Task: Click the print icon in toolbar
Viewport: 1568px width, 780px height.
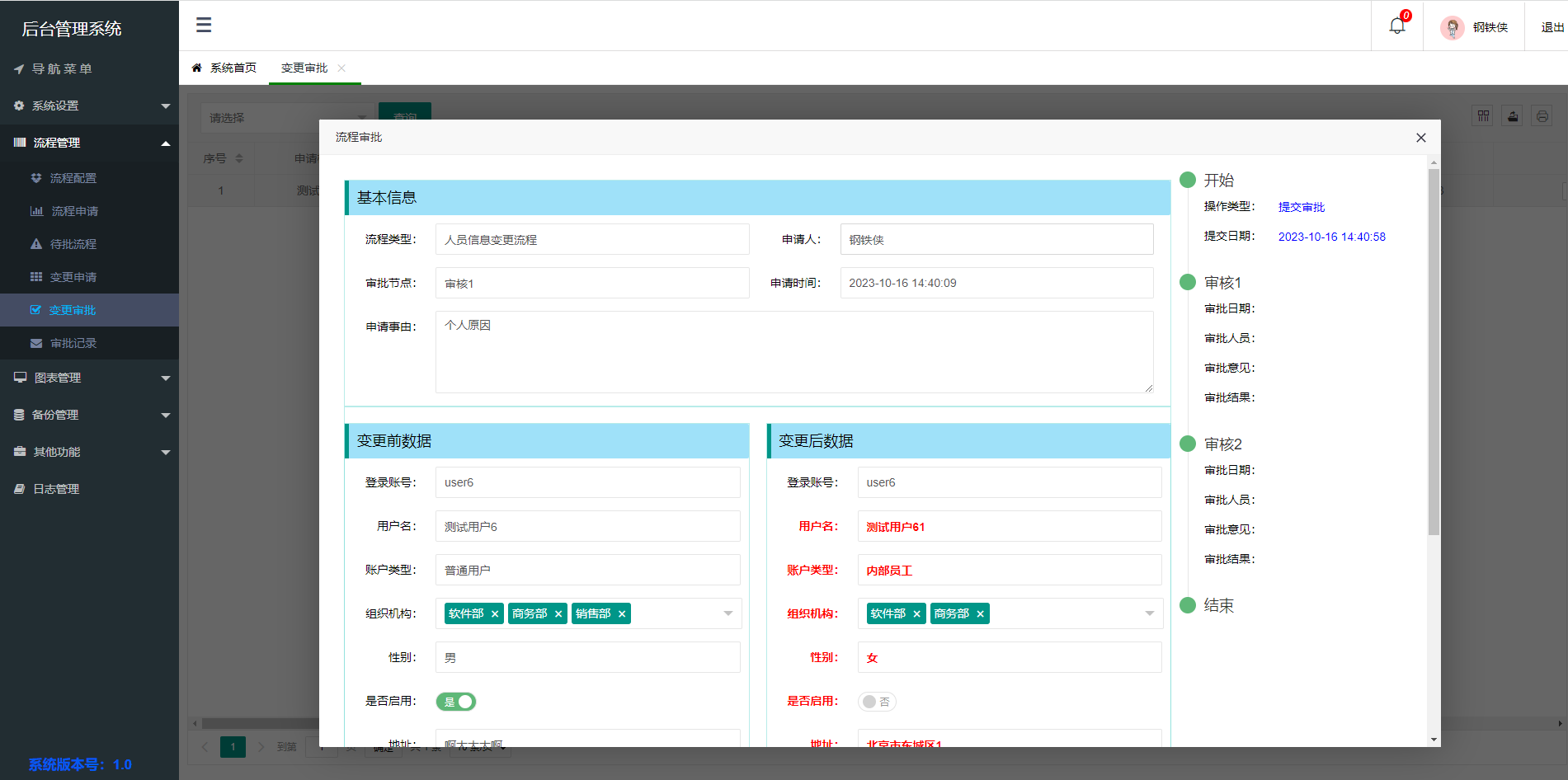Action: 1542,115
